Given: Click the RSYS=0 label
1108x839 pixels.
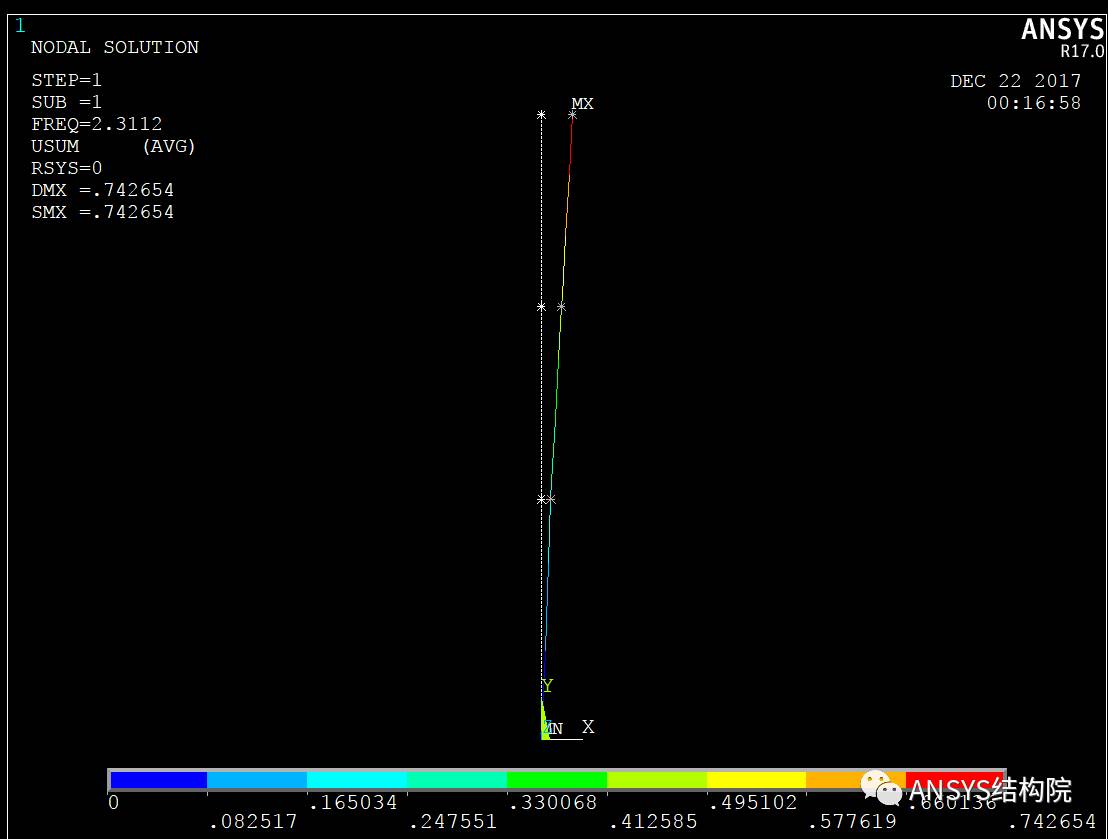Looking at the screenshot, I should click(x=66, y=168).
